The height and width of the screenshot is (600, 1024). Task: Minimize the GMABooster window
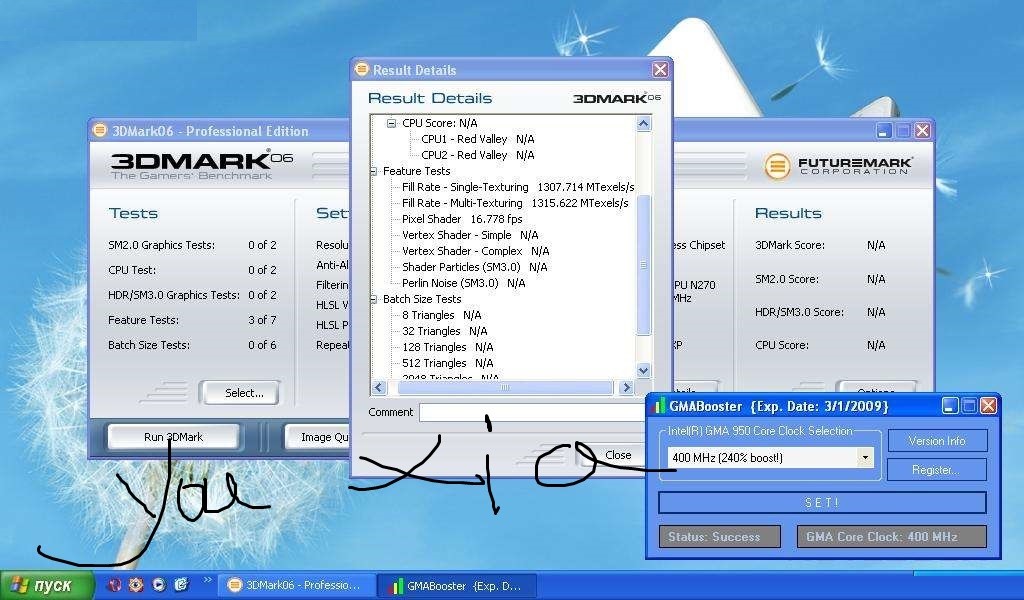click(x=950, y=406)
